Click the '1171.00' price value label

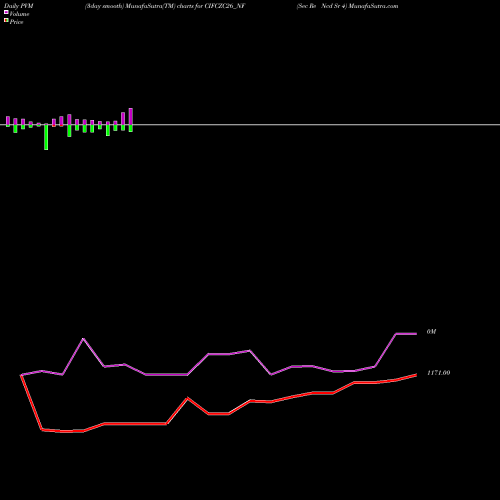click(439, 373)
